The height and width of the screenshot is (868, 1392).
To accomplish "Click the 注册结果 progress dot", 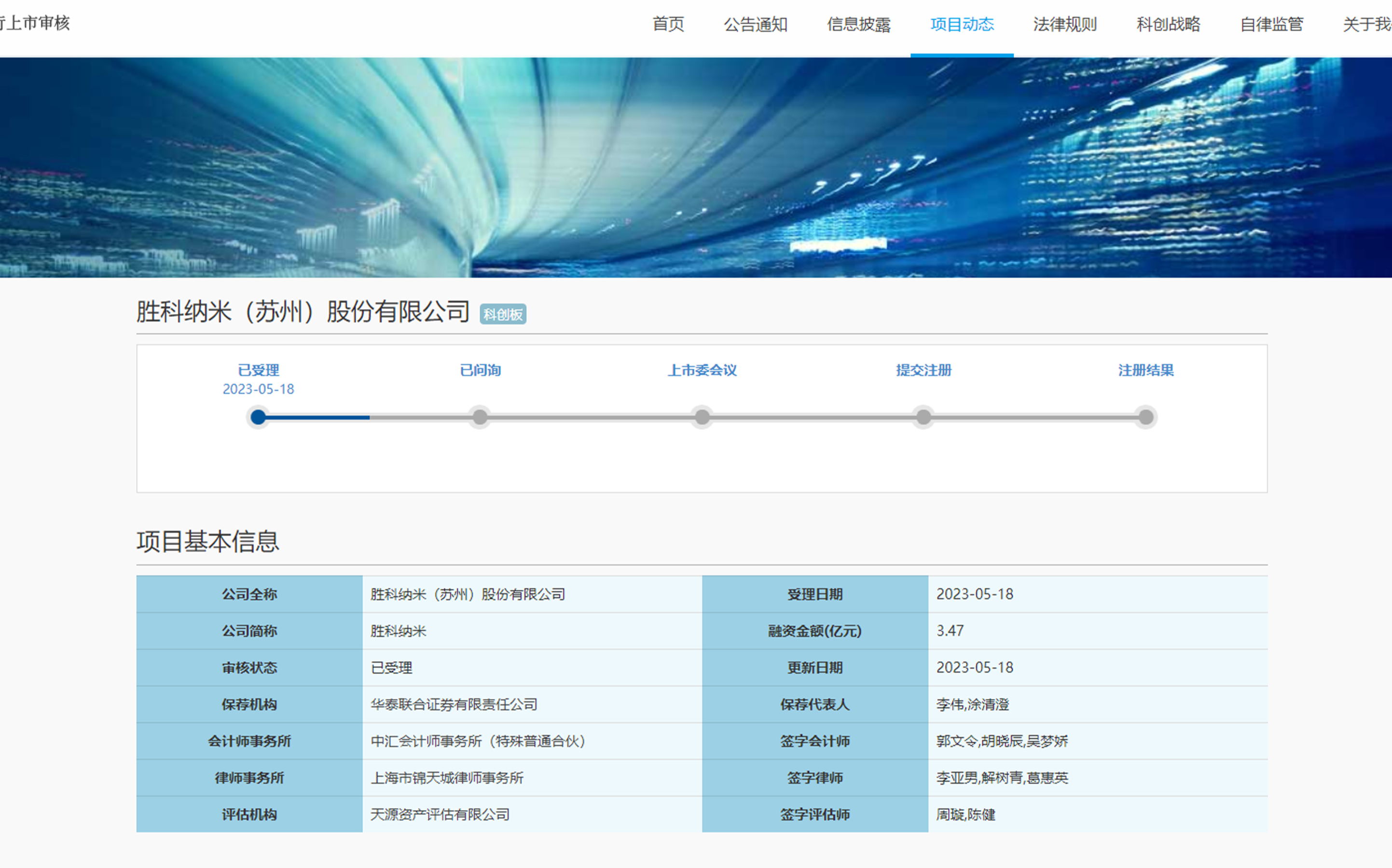I will (x=1145, y=417).
